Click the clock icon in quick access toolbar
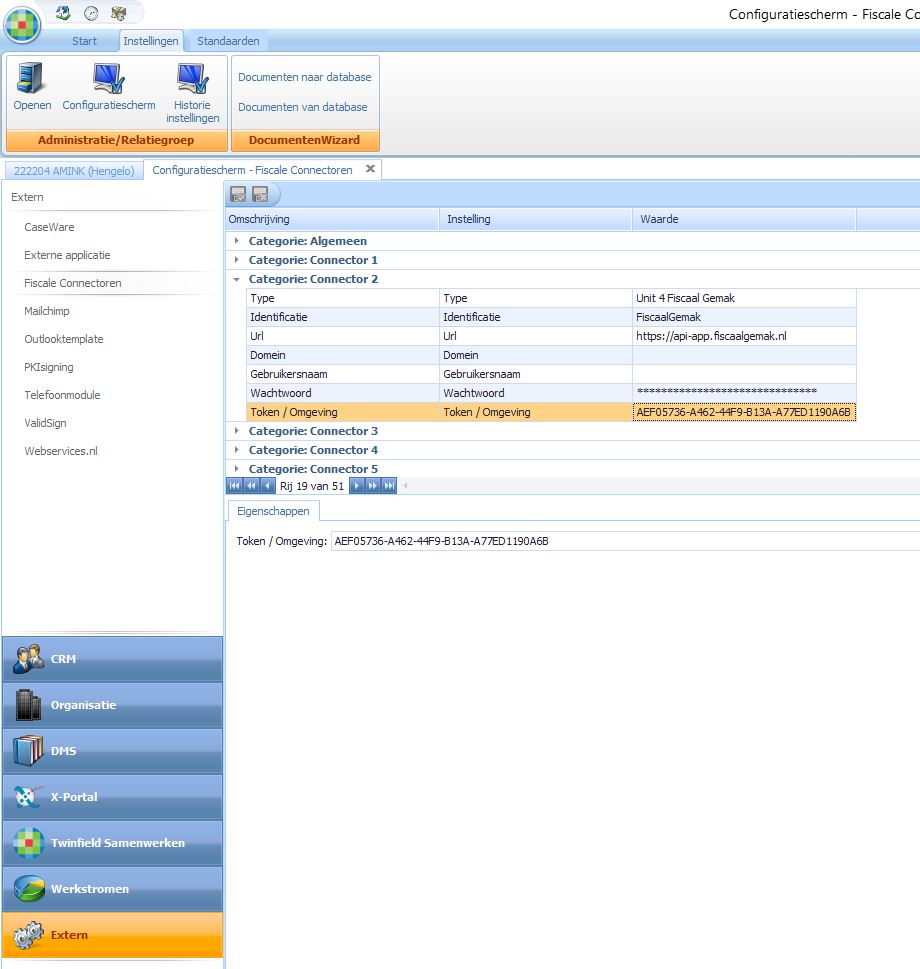This screenshot has height=969, width=920. click(91, 13)
